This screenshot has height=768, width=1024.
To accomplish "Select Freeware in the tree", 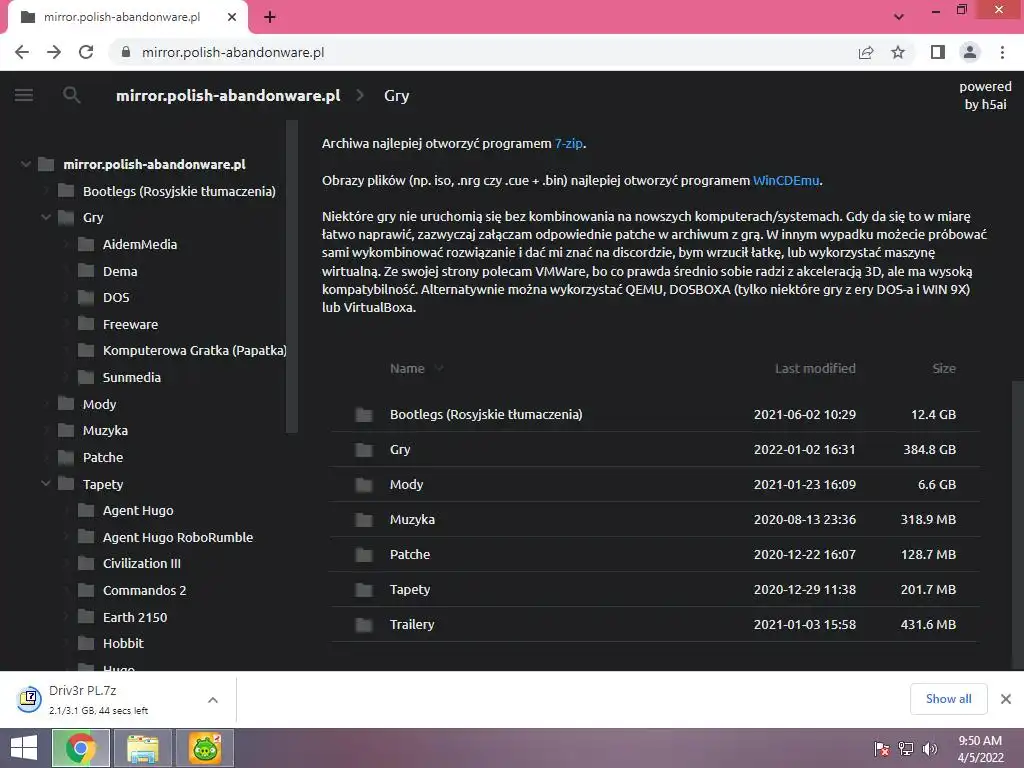I will (131, 324).
